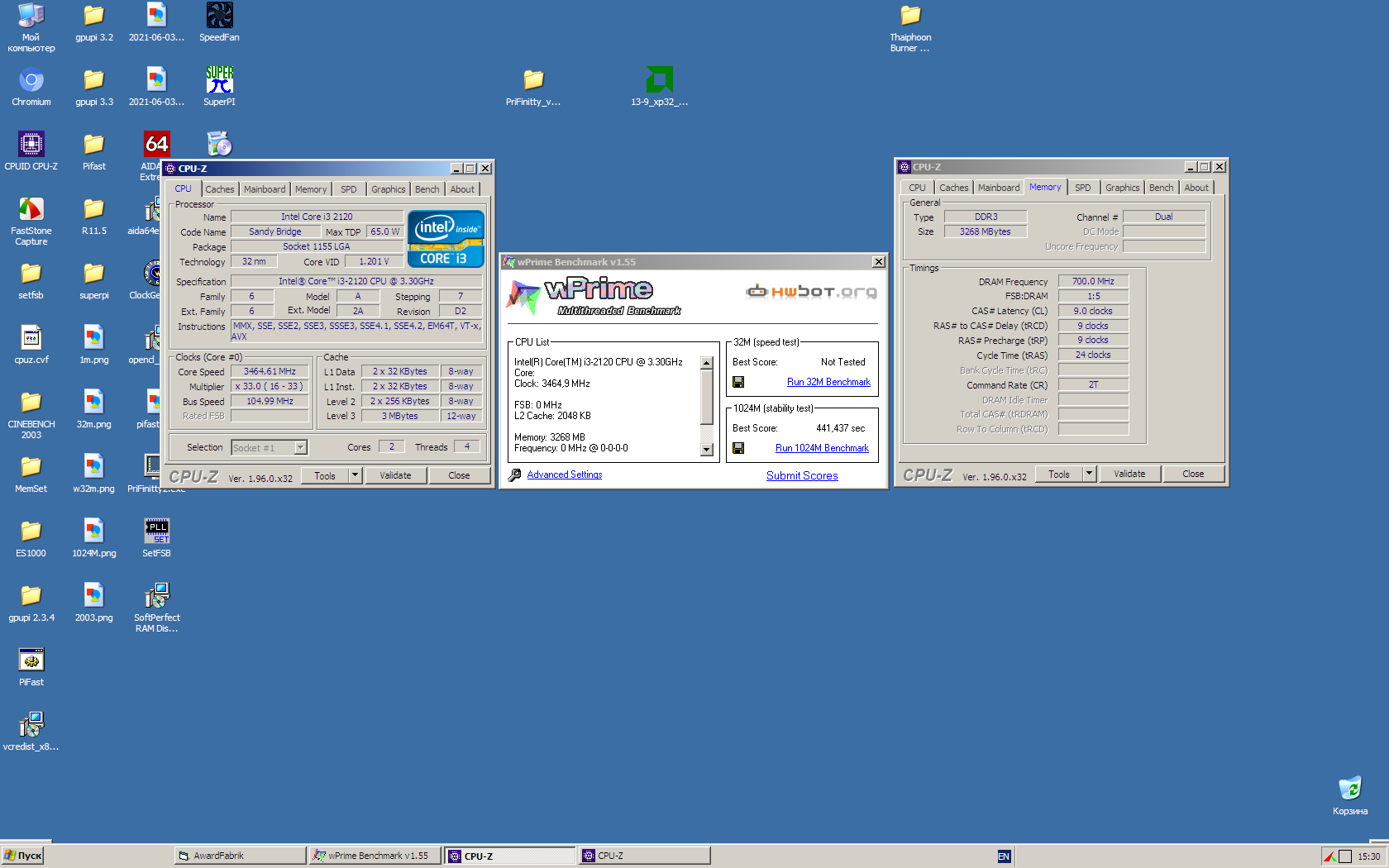Click the DRAM Frequency value 700.0 MHz
Image resolution: width=1389 pixels, height=868 pixels.
tap(1093, 281)
